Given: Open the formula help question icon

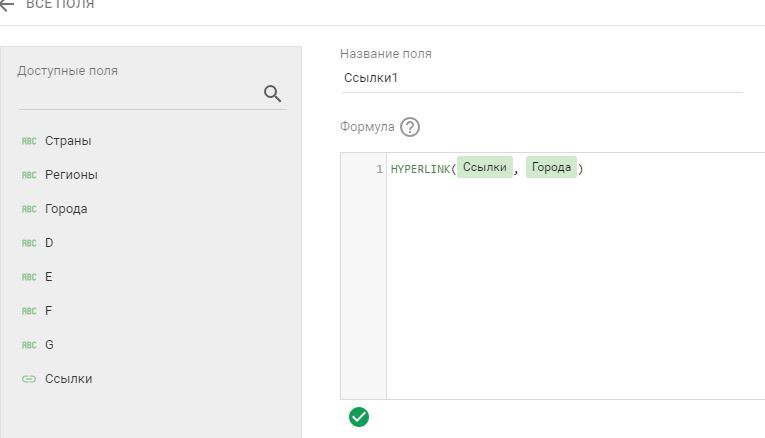Looking at the screenshot, I should [x=410, y=127].
